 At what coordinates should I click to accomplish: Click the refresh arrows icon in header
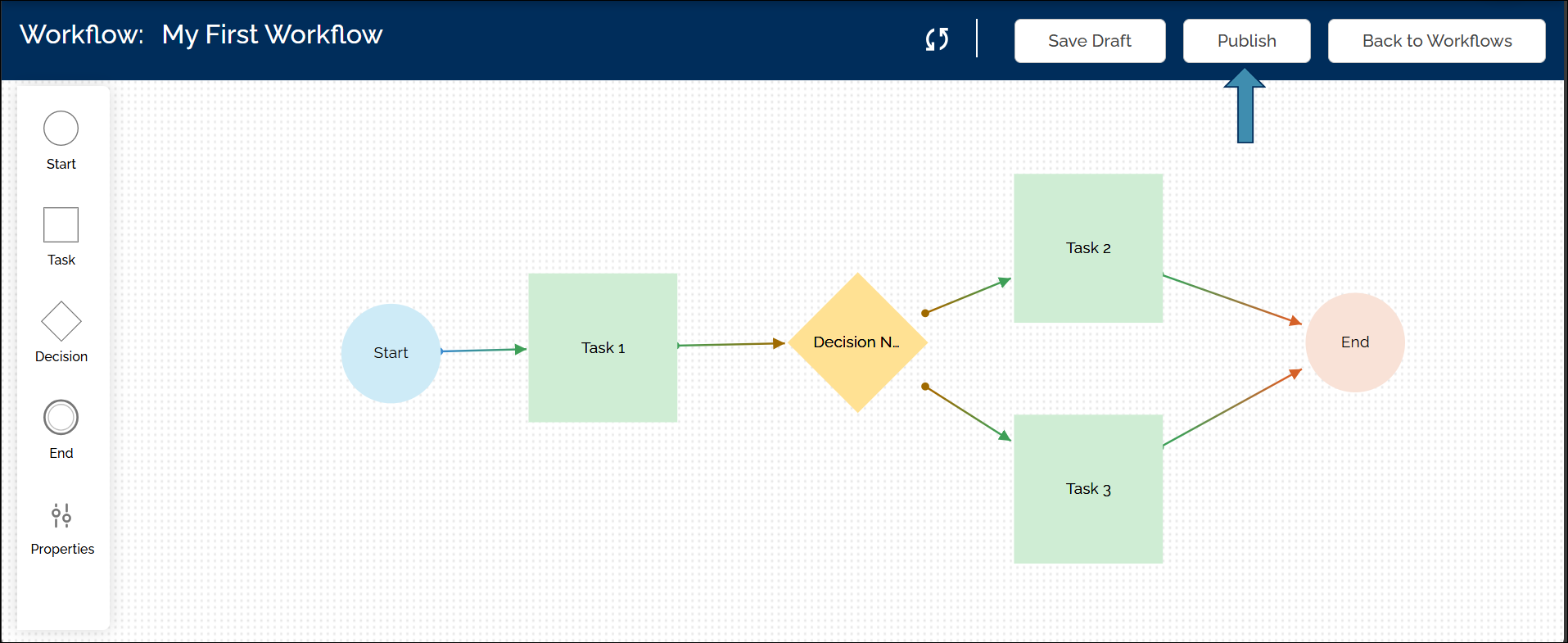pos(937,39)
